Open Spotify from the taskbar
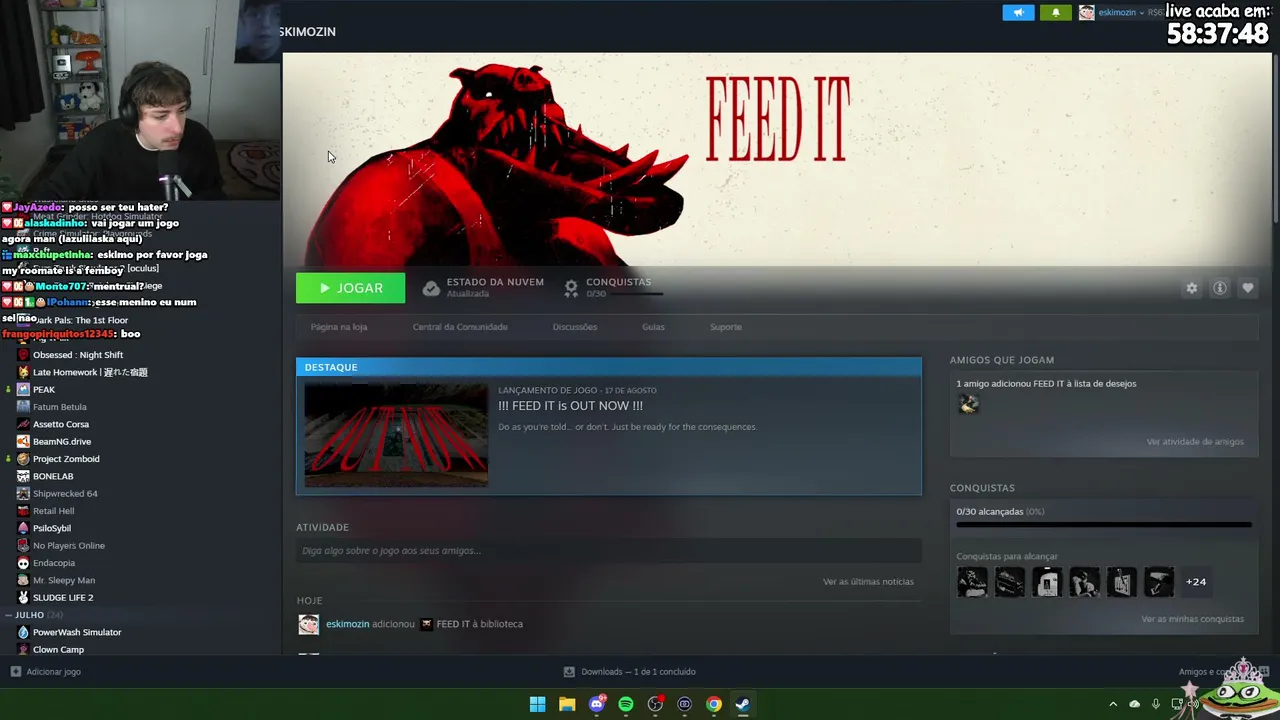Image resolution: width=1280 pixels, height=720 pixels. pyautogui.click(x=626, y=704)
